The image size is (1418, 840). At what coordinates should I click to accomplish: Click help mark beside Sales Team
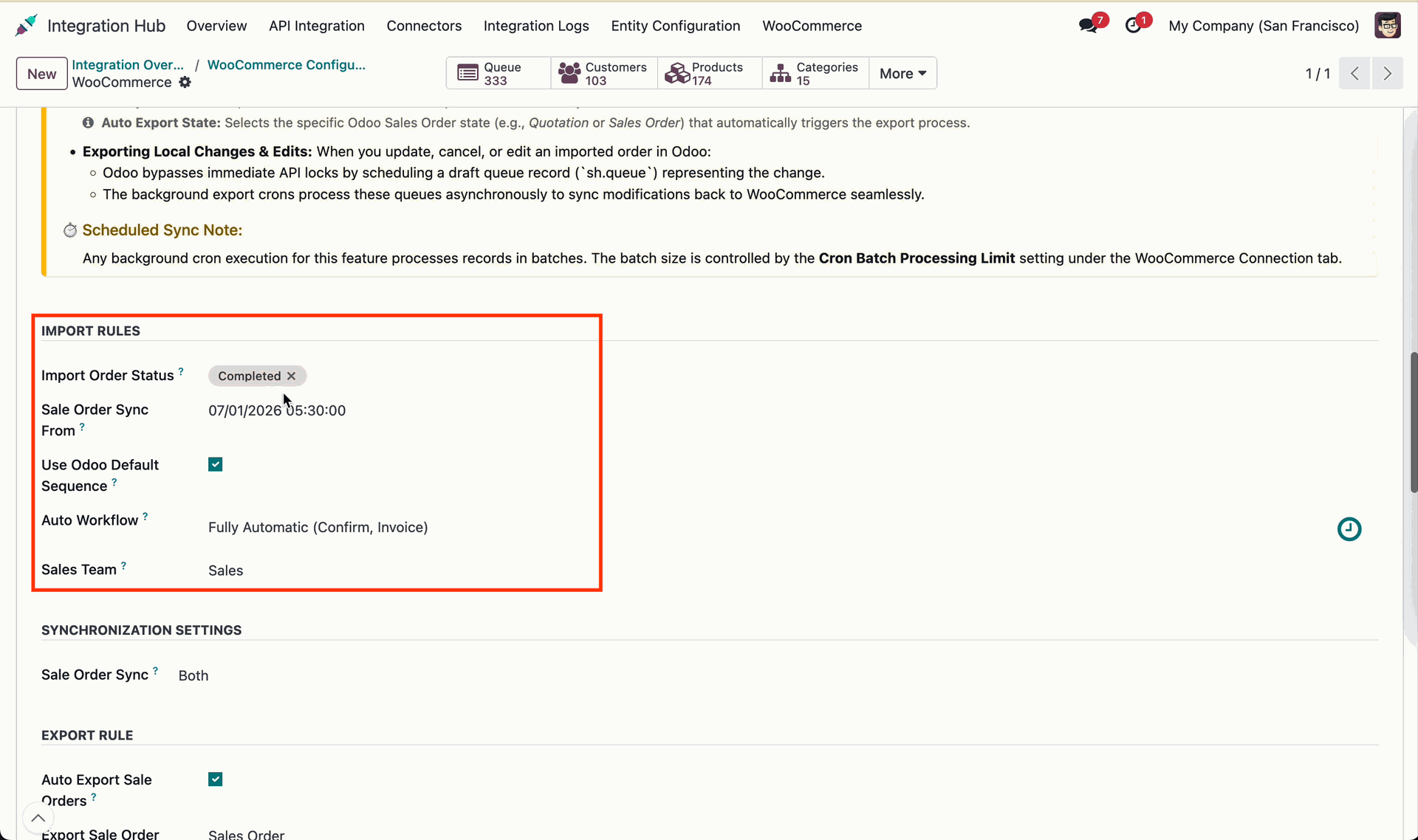(x=123, y=566)
